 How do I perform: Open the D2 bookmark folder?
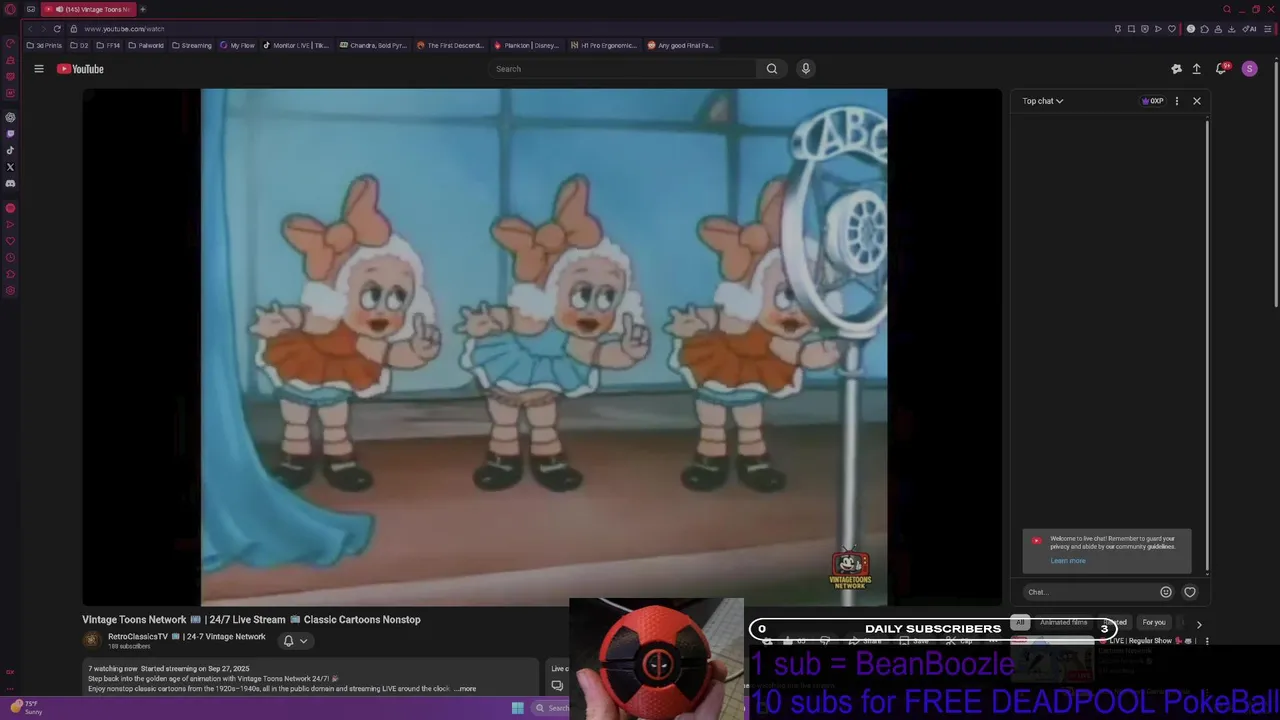click(x=80, y=45)
